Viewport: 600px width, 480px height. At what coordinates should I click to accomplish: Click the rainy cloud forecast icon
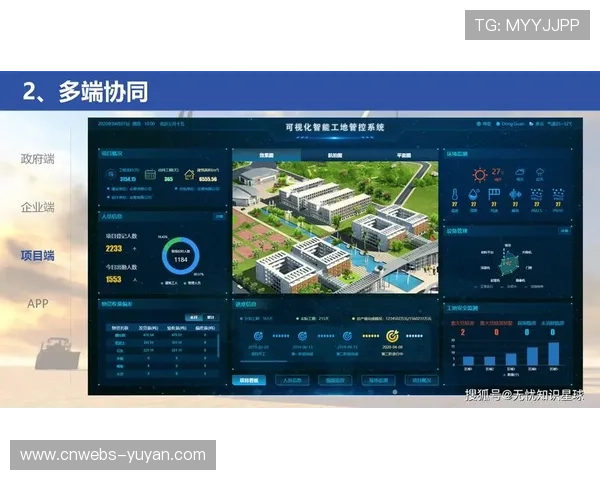pyautogui.click(x=540, y=172)
